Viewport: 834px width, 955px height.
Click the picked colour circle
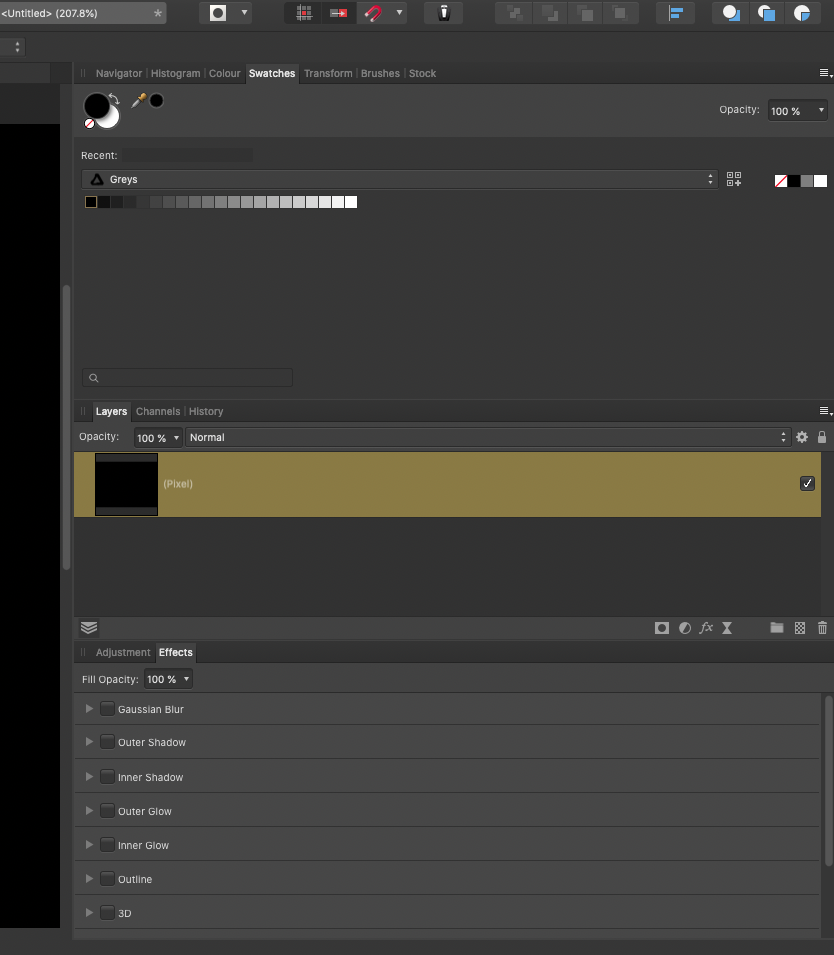pos(157,100)
